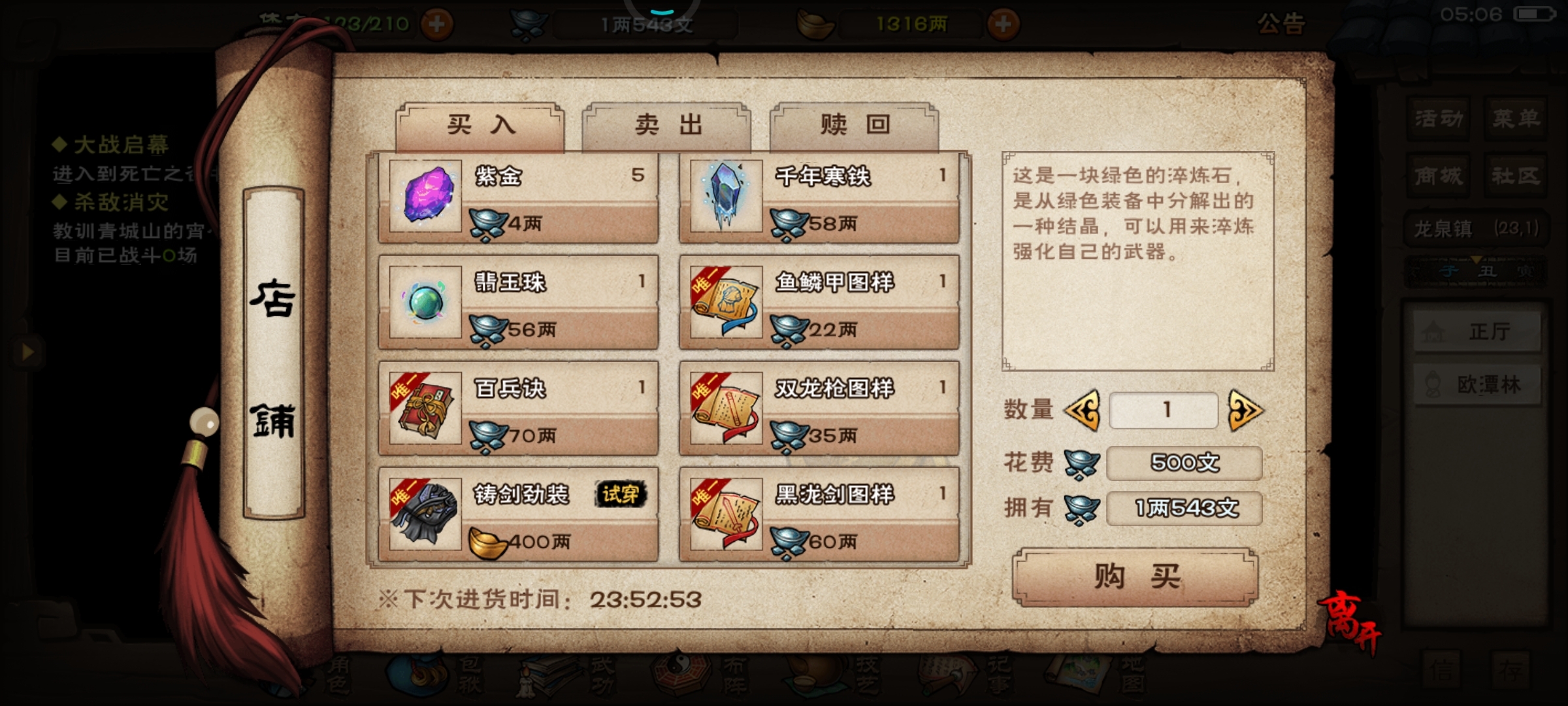The image size is (1568, 706).
Task: Choose the green 翡玉珠 pearl icon
Action: (x=425, y=302)
